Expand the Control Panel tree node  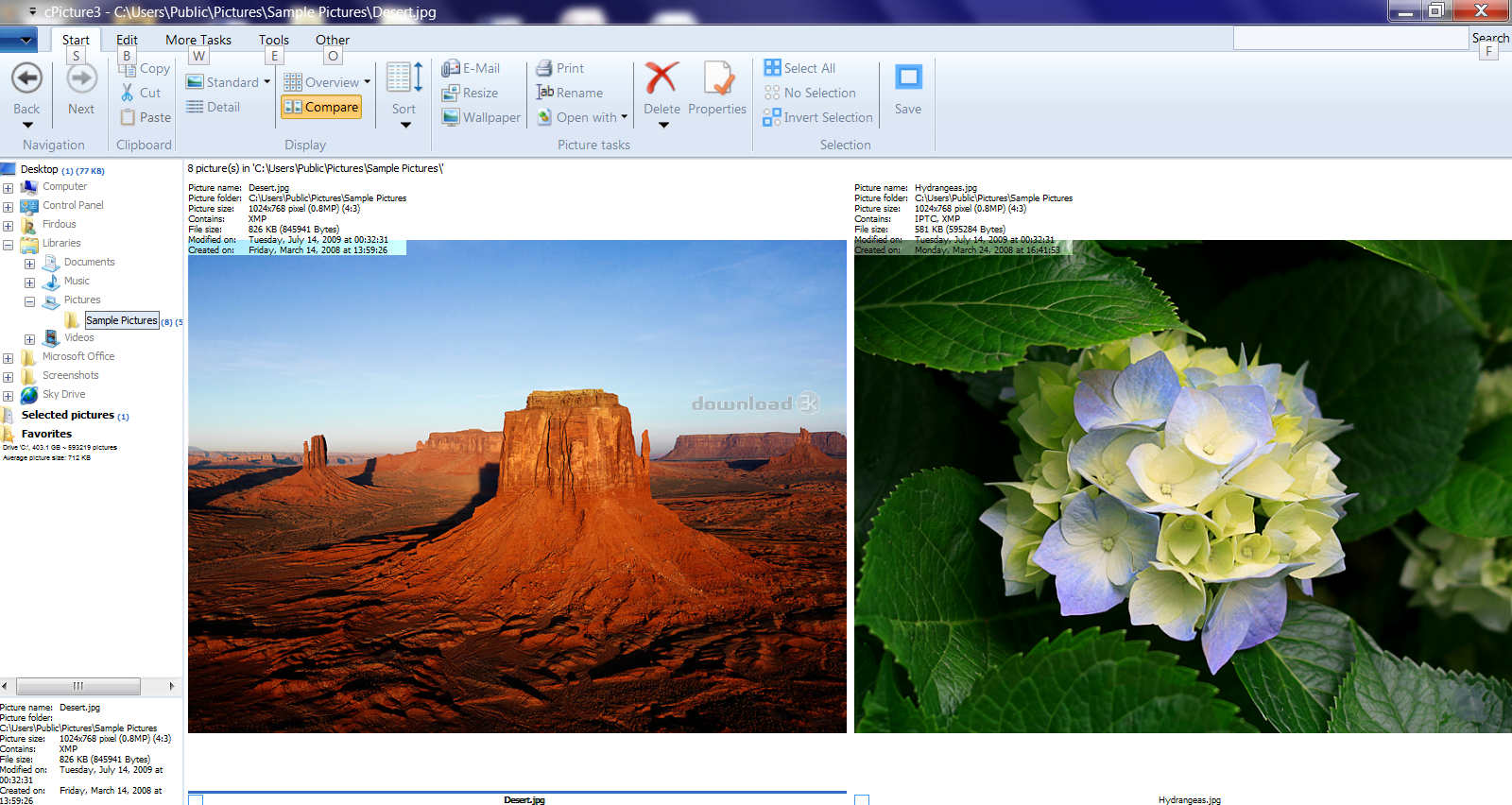pos(9,207)
